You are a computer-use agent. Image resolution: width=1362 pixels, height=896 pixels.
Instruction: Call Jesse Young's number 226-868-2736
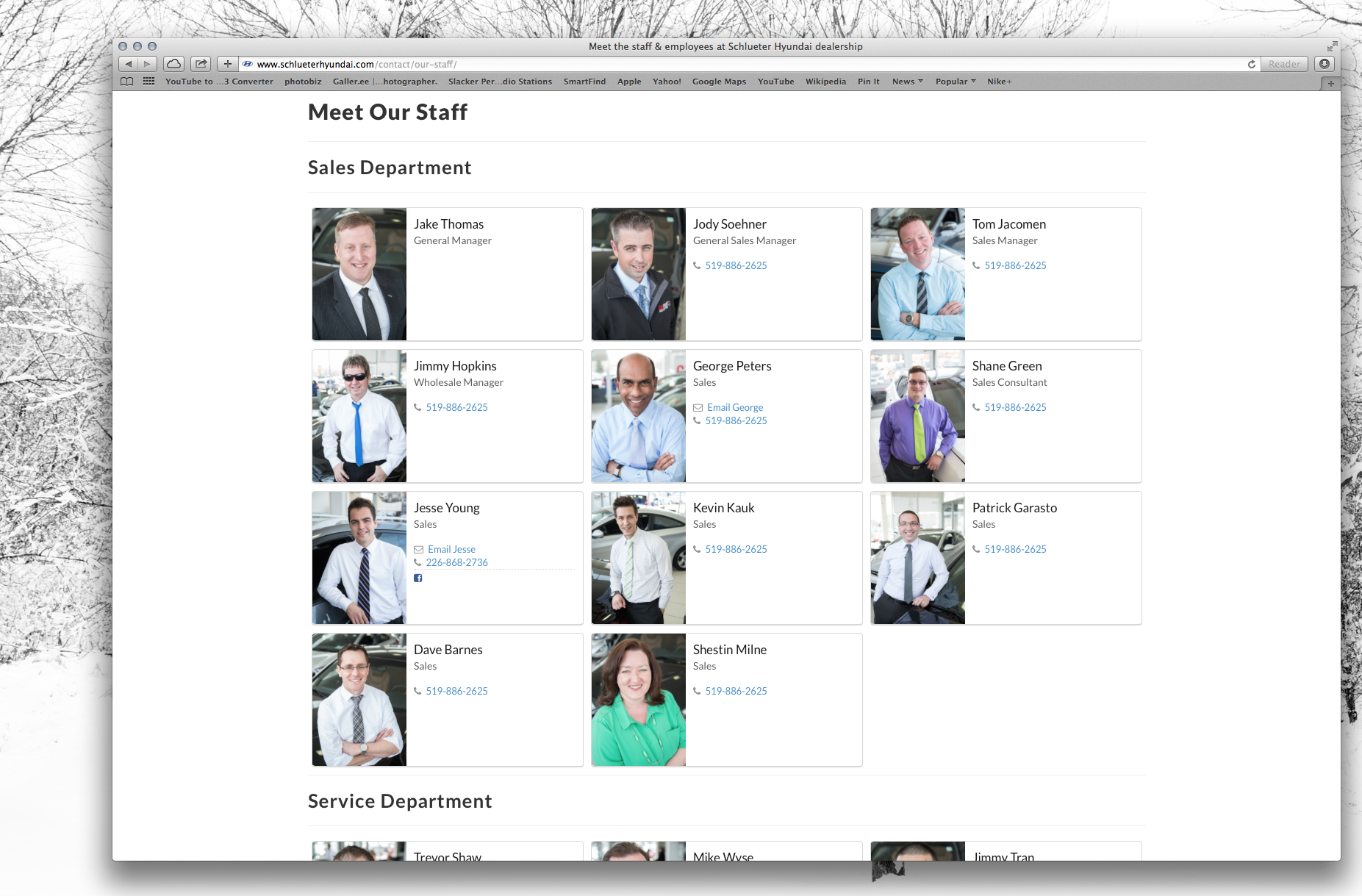(456, 562)
